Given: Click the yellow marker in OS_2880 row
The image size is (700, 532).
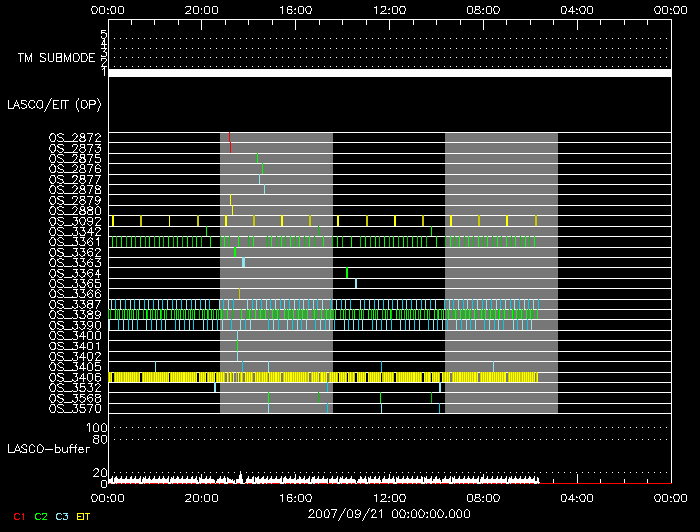Looking at the screenshot, I should coord(232,210).
